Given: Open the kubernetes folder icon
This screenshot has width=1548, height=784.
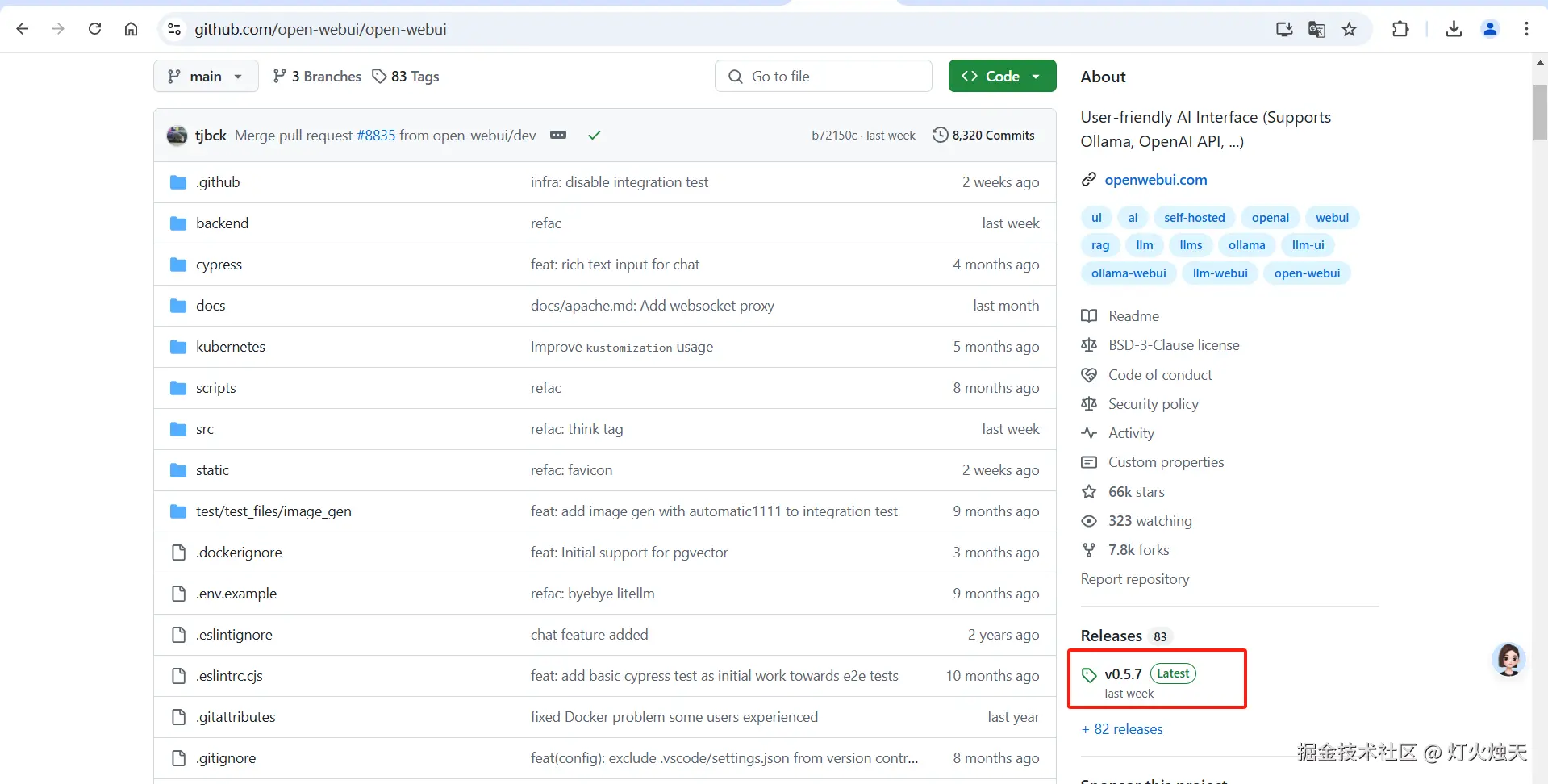Looking at the screenshot, I should (x=178, y=347).
